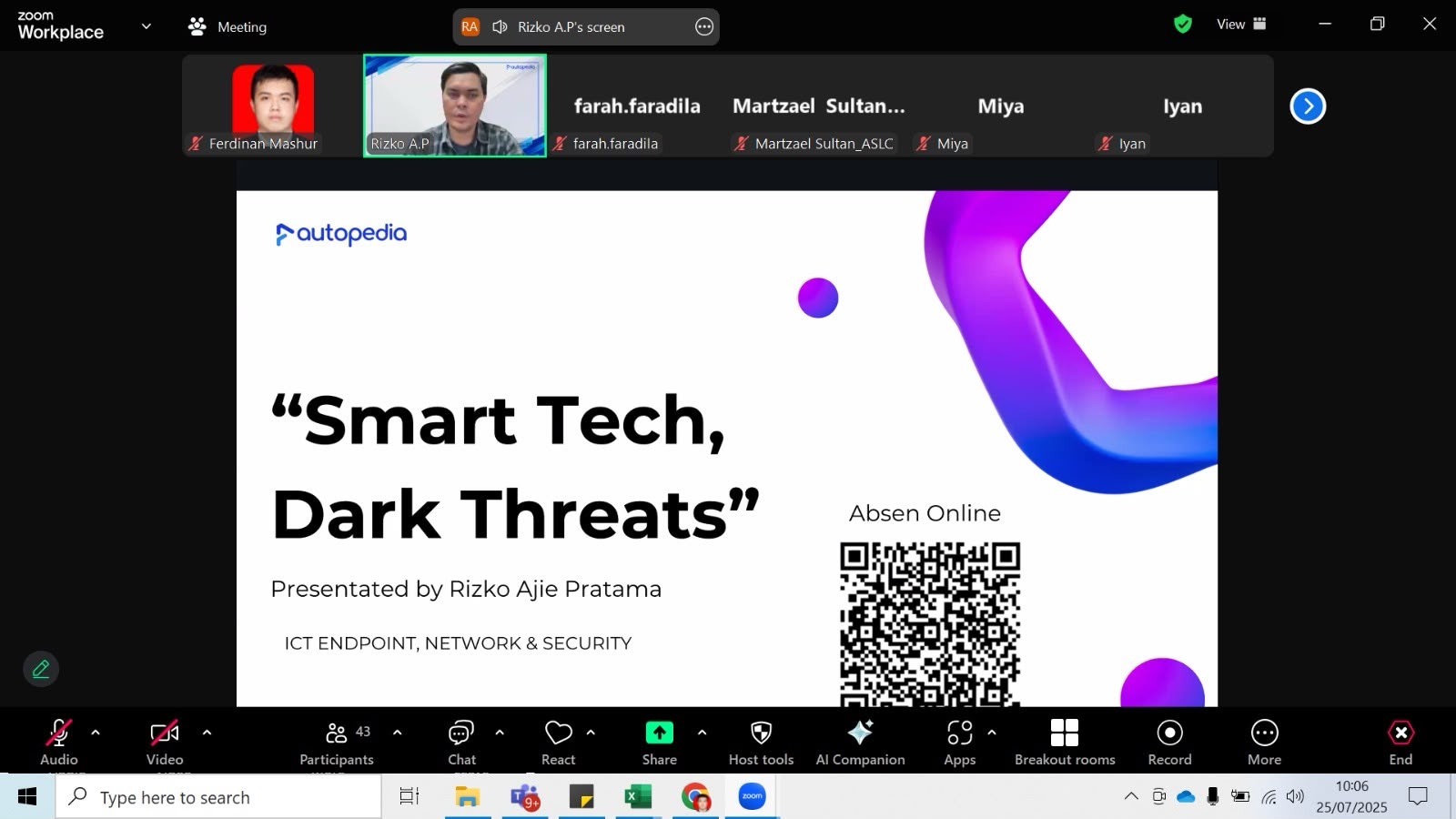Select Miya participant tile
The height and width of the screenshot is (819, 1456).
coord(1001,106)
